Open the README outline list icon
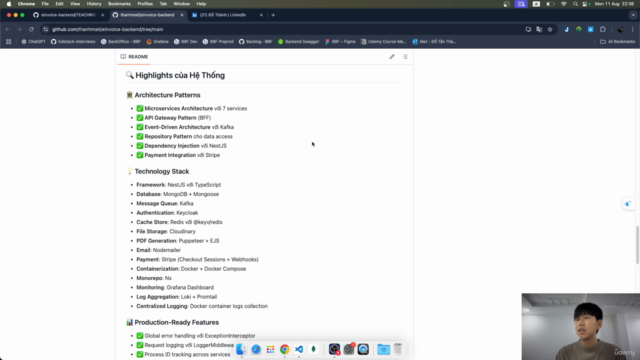This screenshot has width=640, height=360. click(405, 57)
